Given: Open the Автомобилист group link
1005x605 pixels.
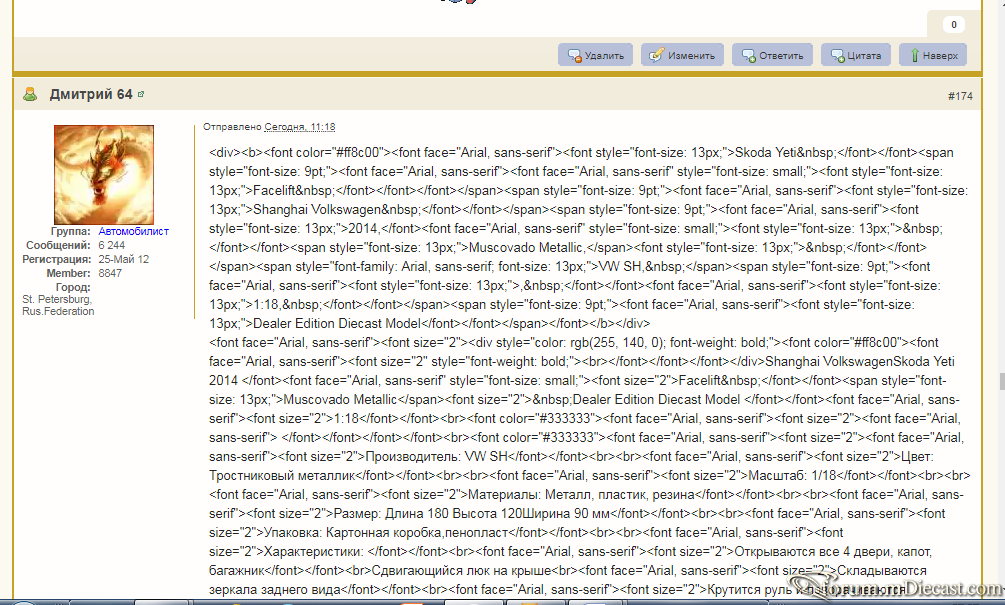Looking at the screenshot, I should coord(133,231).
